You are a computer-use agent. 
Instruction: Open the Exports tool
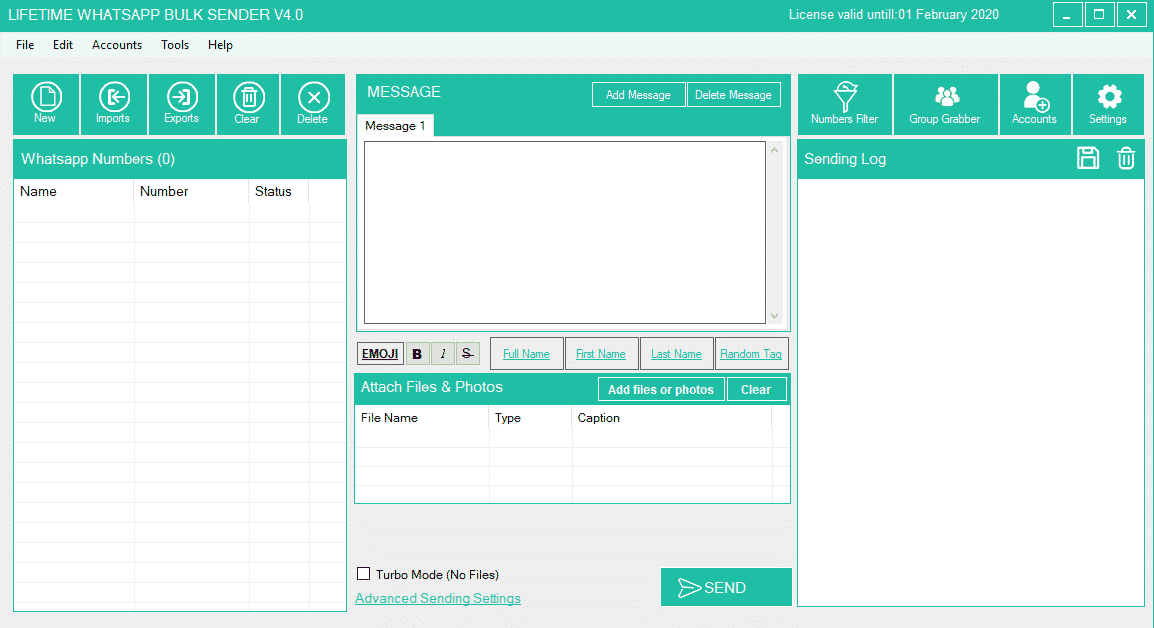(181, 103)
